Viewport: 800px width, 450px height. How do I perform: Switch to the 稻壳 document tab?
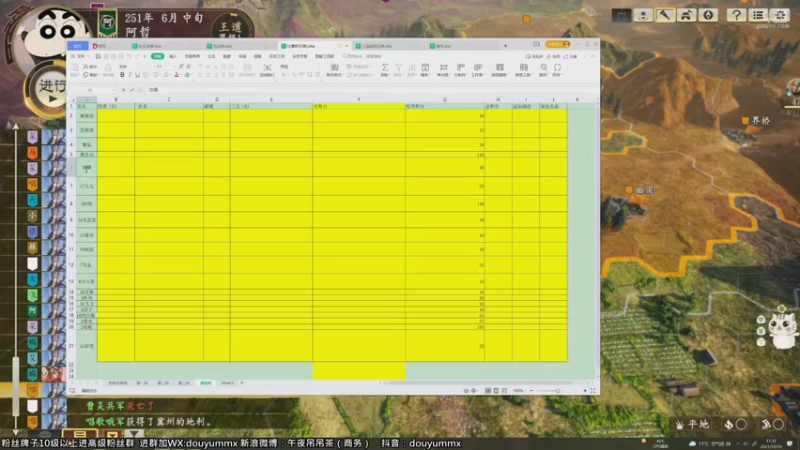pos(100,46)
